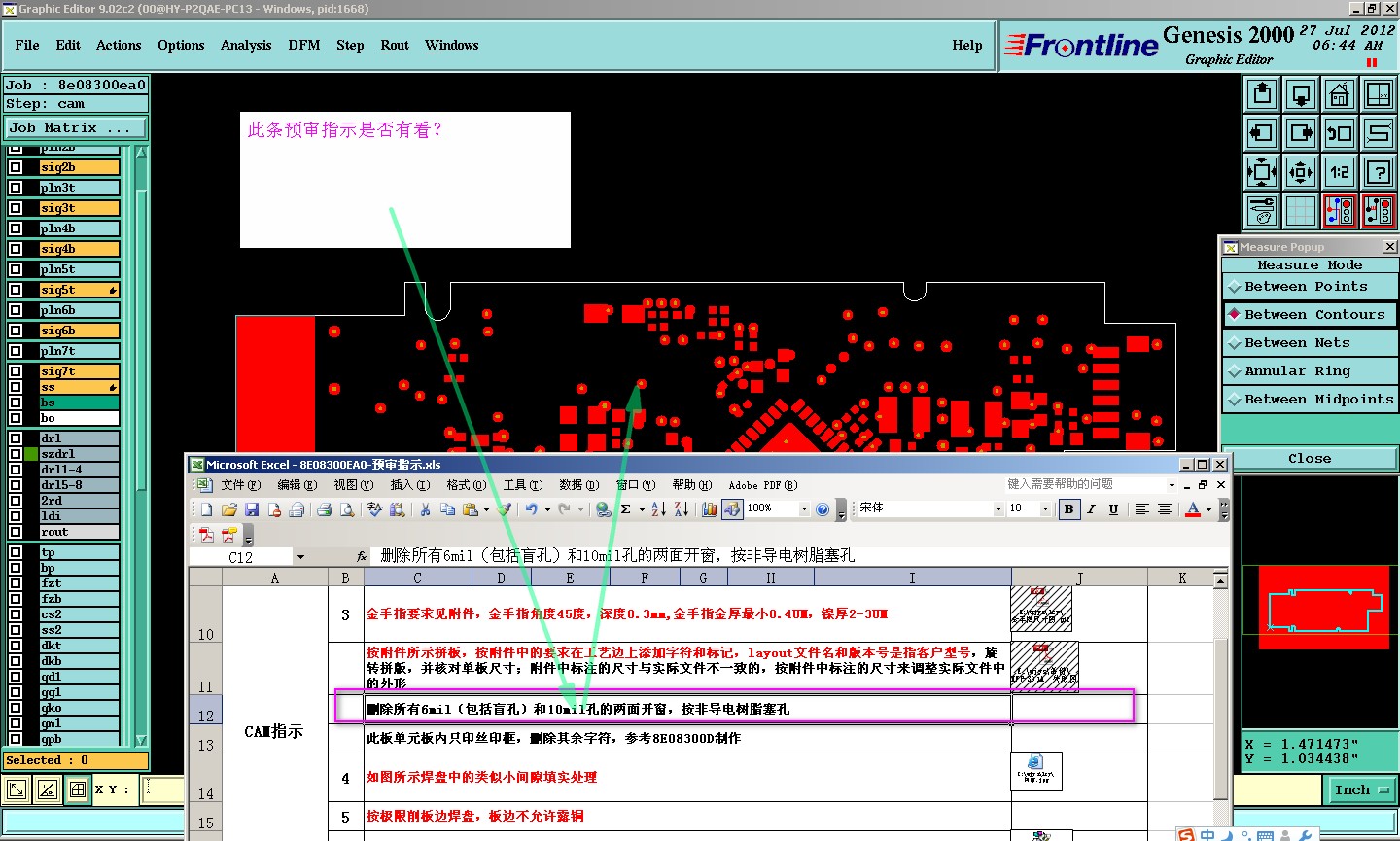Screen dimensions: 1400x841
Task: Toggle checkbox for layer drl
Action: (x=16, y=438)
